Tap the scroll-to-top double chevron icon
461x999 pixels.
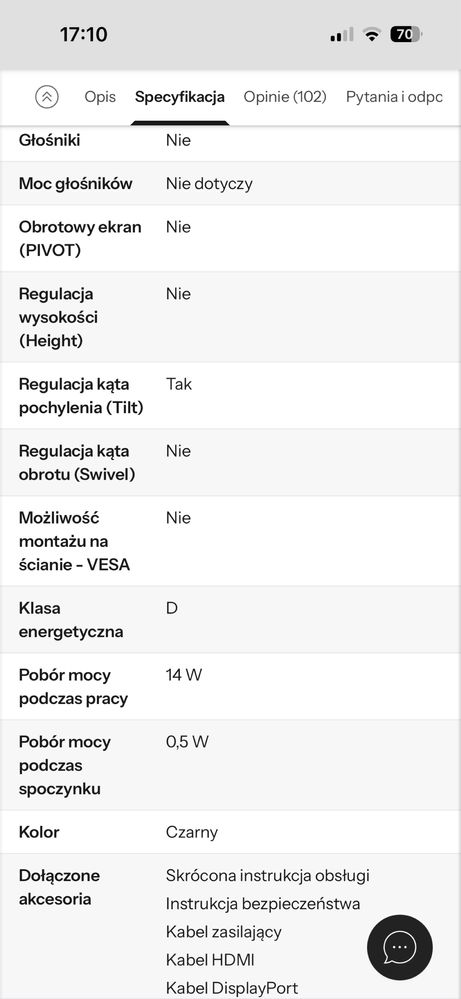point(47,97)
